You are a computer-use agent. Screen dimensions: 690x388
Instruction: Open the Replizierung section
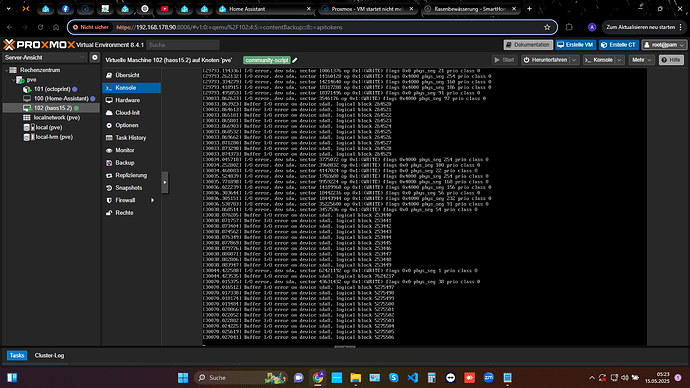tap(132, 176)
